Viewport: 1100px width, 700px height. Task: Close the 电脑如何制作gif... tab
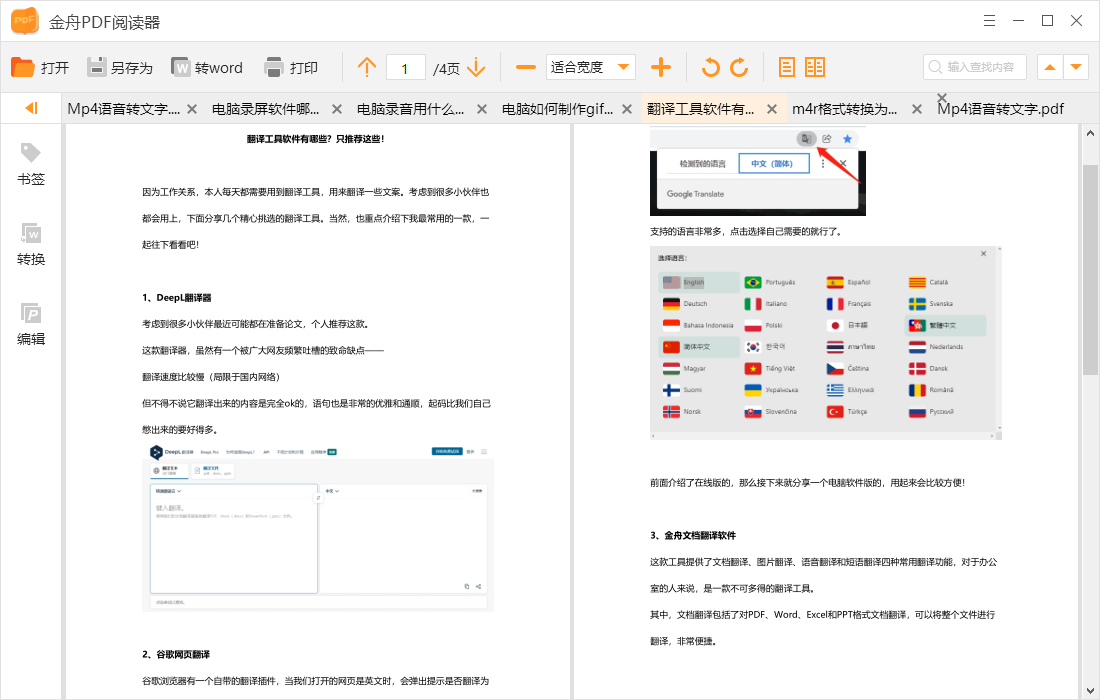(627, 109)
